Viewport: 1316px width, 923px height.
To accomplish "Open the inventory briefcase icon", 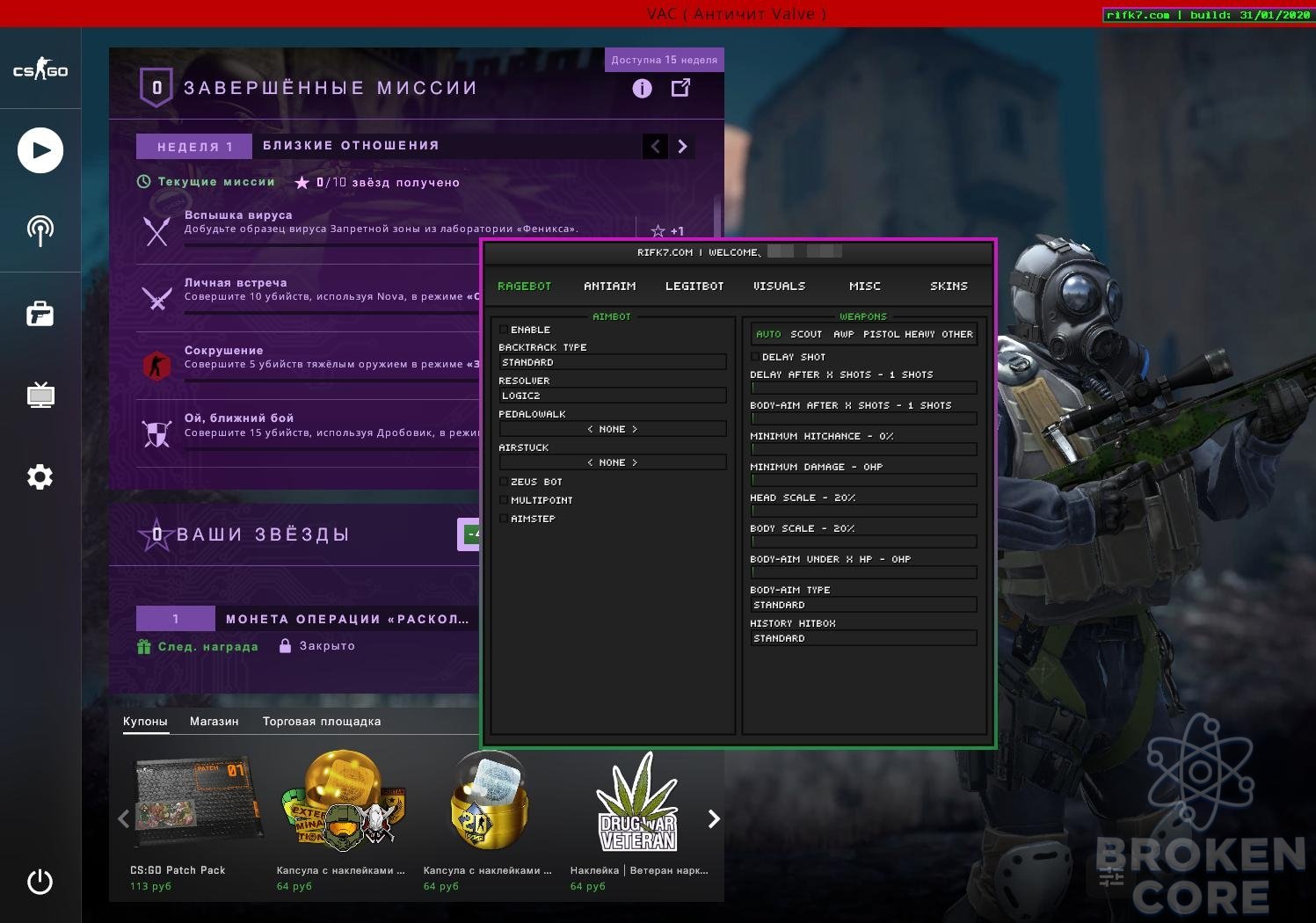I will pos(40,314).
